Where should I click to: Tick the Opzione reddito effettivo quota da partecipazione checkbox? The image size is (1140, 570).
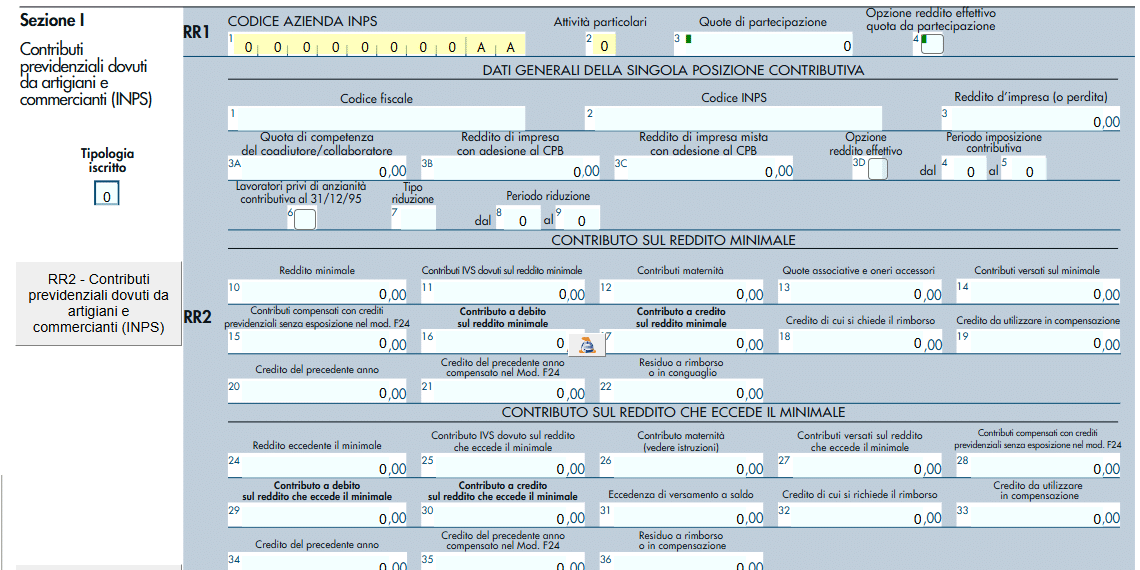933,46
